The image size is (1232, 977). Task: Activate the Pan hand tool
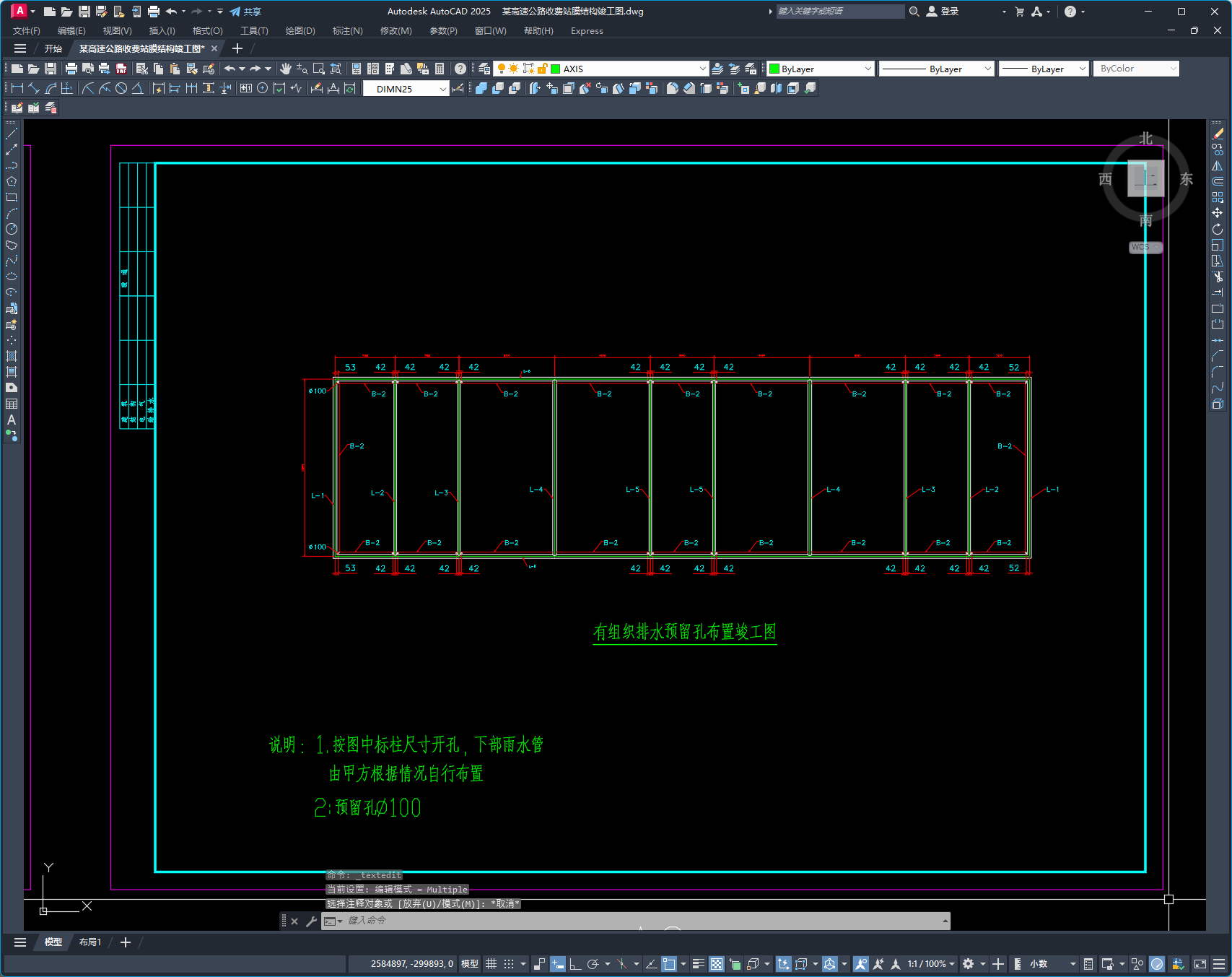pos(286,69)
